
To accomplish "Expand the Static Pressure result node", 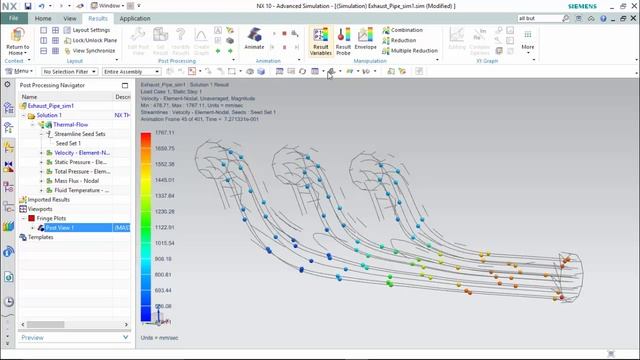I will [41, 162].
